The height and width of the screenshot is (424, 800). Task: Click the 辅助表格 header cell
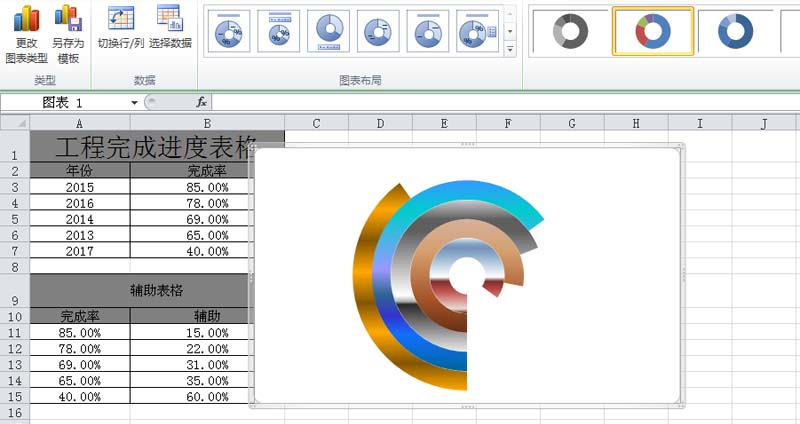click(x=140, y=290)
